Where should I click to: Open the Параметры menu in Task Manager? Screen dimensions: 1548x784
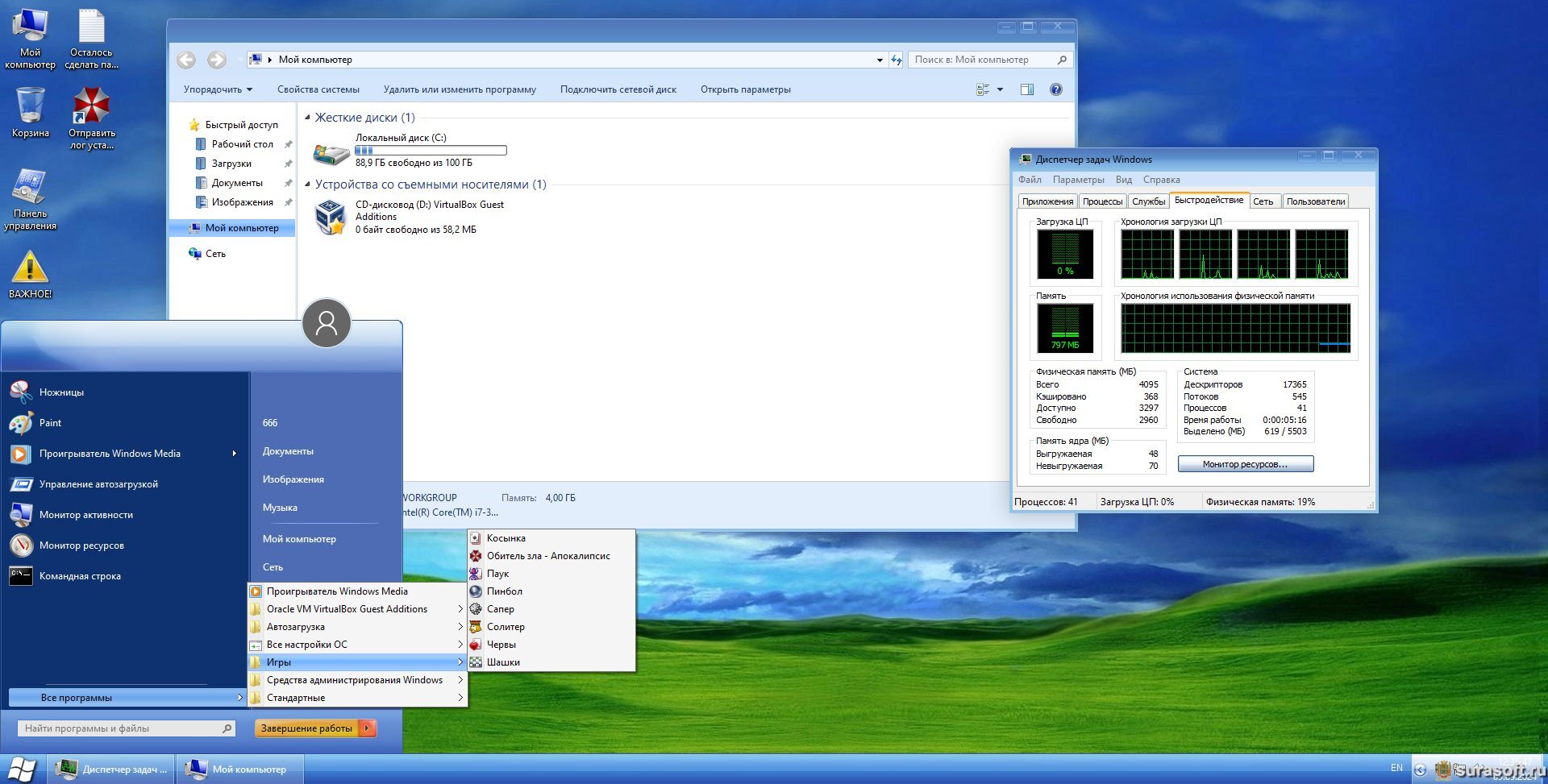tap(1078, 180)
